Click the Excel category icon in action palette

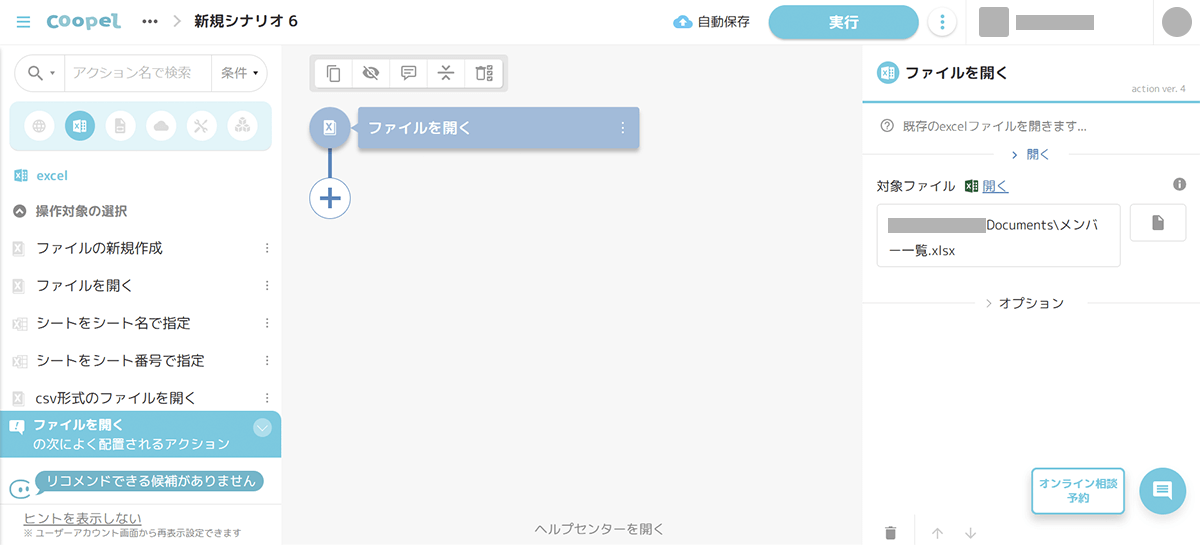tap(80, 126)
